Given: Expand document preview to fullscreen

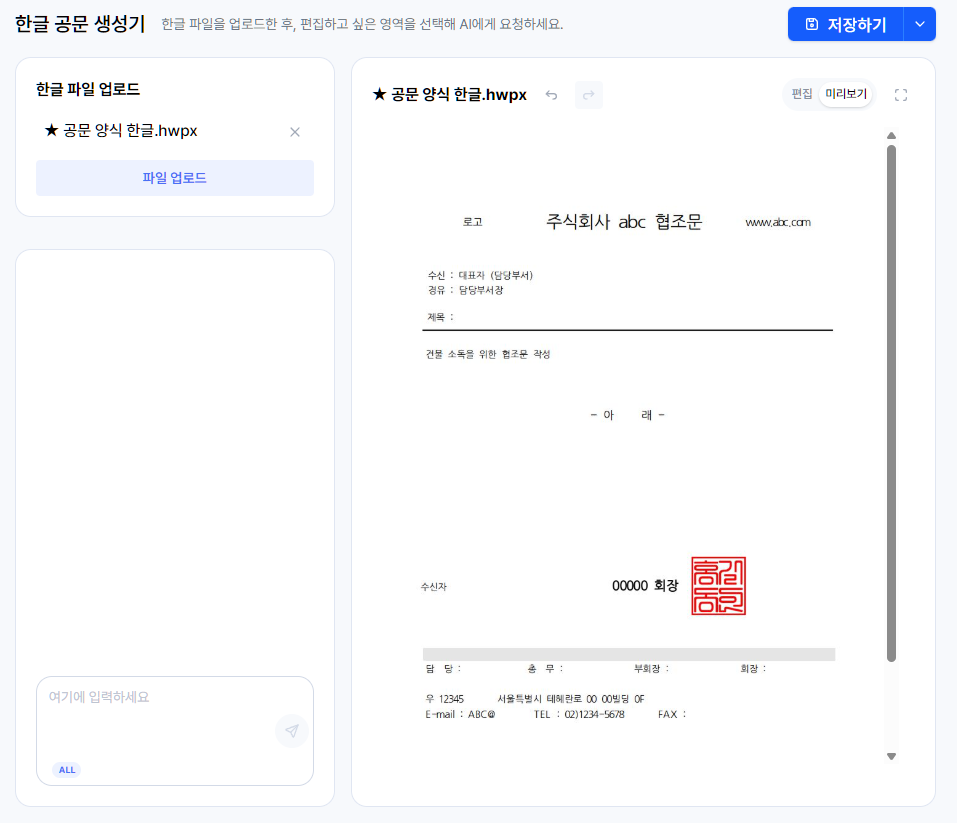Looking at the screenshot, I should coord(900,95).
